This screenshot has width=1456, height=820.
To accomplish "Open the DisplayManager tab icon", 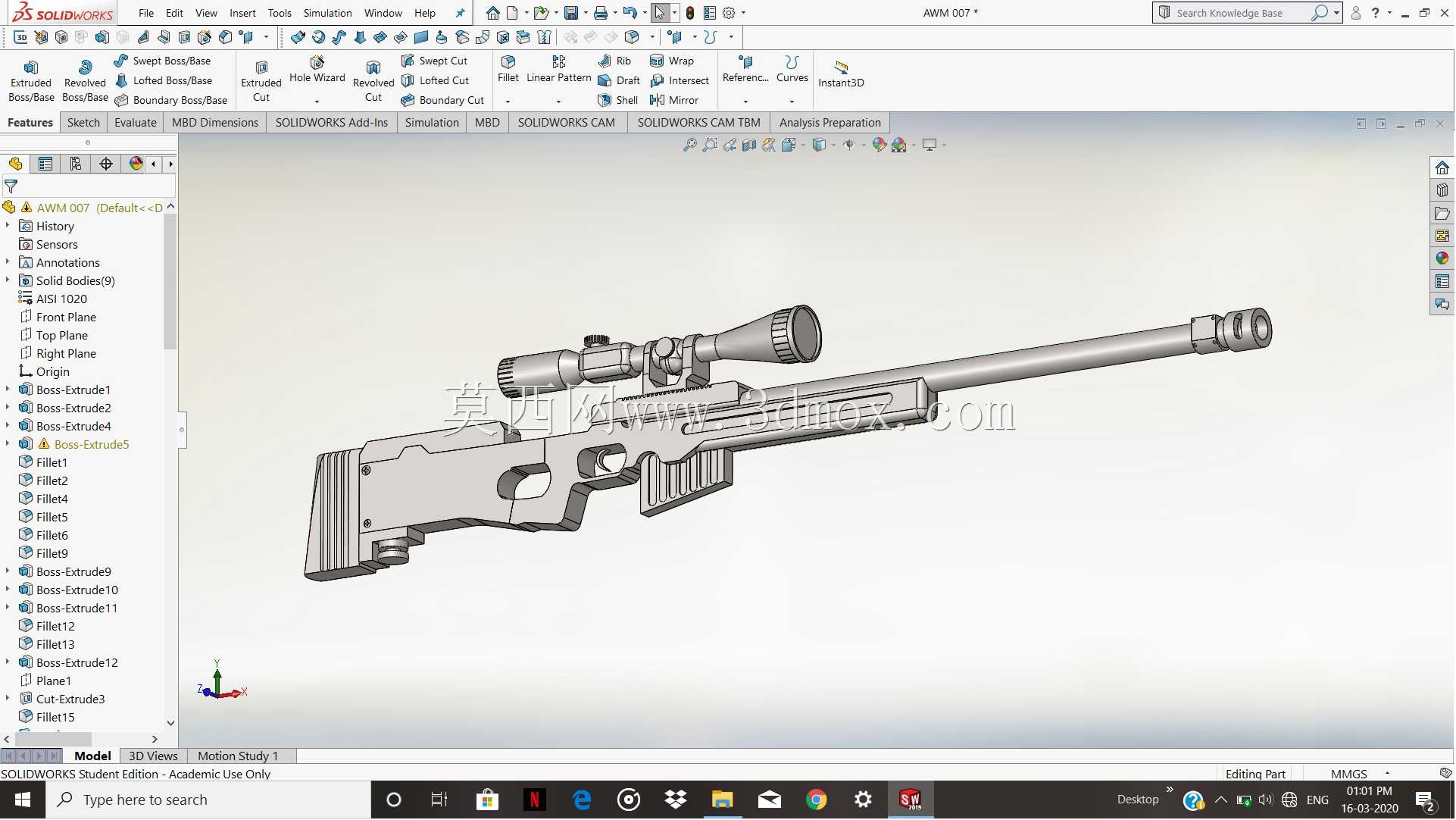I will coord(136,164).
